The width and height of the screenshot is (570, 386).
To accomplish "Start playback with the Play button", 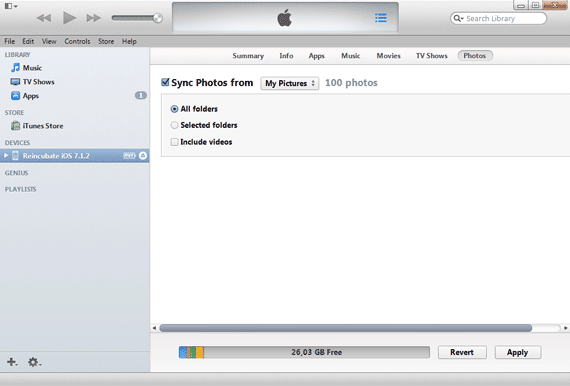I will click(x=69, y=18).
